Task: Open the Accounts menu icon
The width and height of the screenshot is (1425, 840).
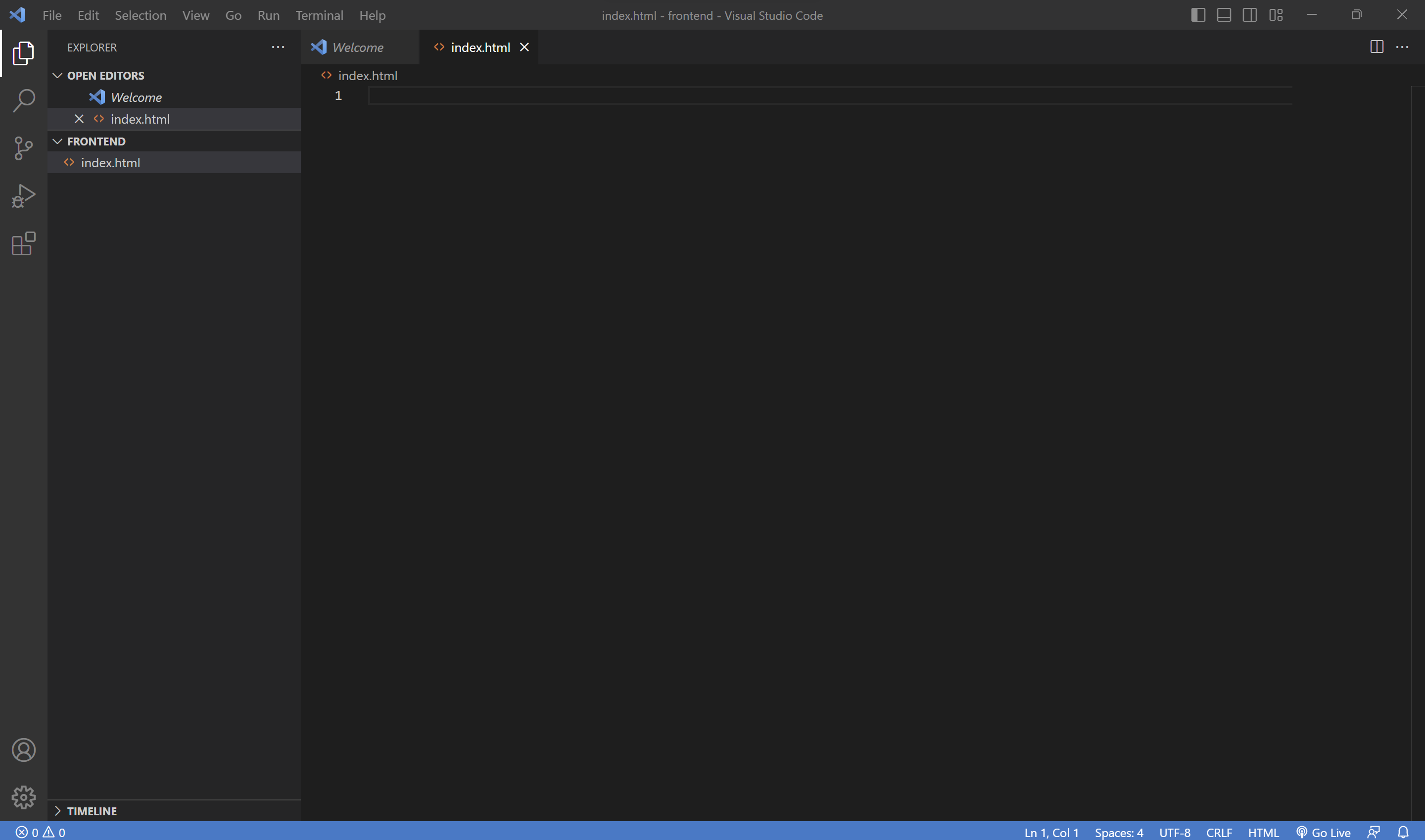Action: [23, 750]
